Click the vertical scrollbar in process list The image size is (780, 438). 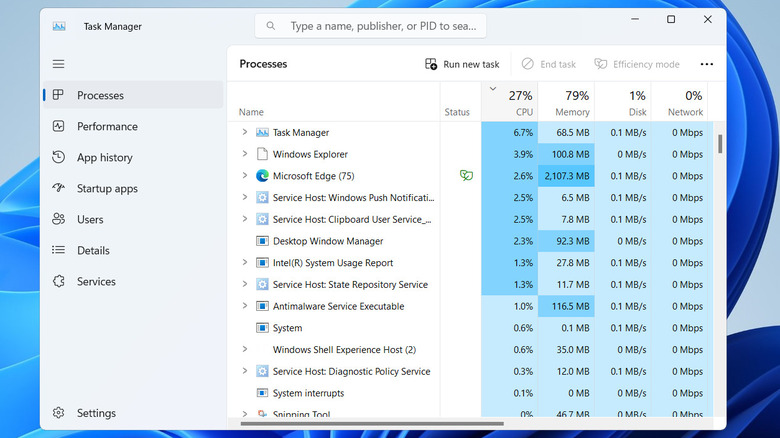click(x=720, y=143)
